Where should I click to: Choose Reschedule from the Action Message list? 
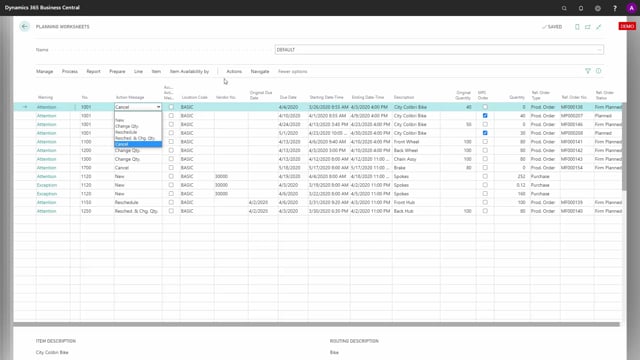point(126,132)
